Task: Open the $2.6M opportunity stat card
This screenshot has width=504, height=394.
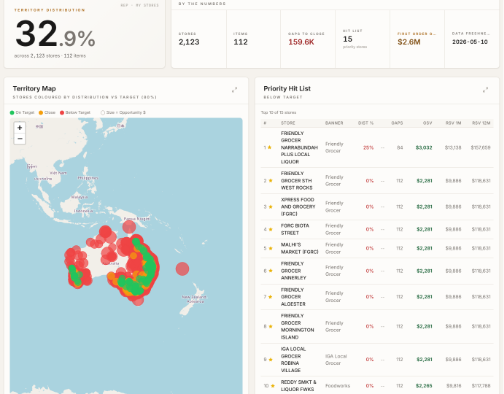Action: [x=417, y=39]
